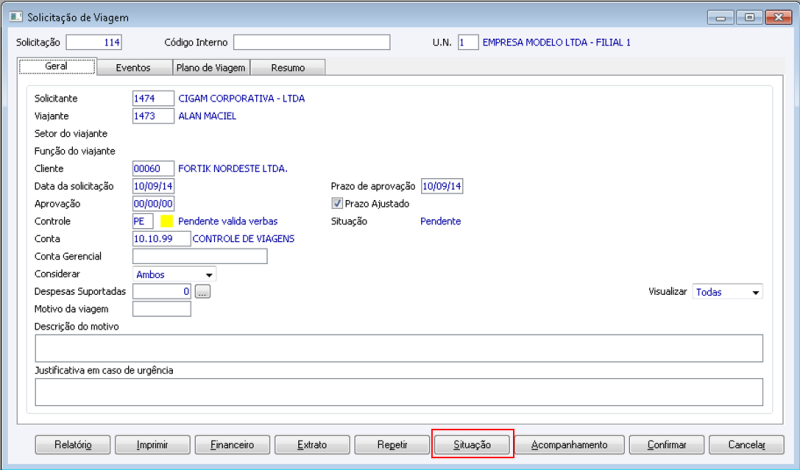Confirm the request with Confirmar button
The width and height of the screenshot is (800, 470).
coord(667,444)
